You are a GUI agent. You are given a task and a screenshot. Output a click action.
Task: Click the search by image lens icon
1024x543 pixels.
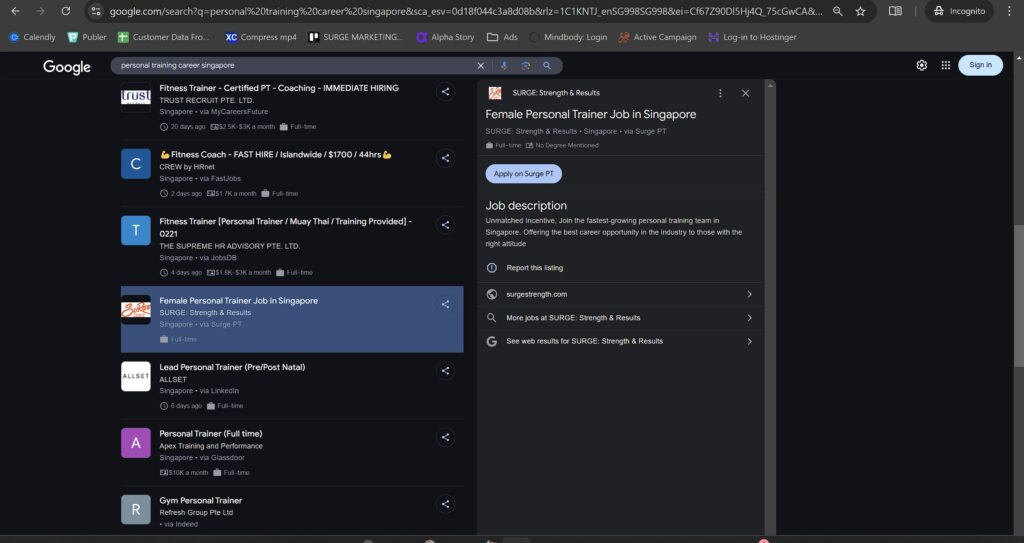click(526, 65)
